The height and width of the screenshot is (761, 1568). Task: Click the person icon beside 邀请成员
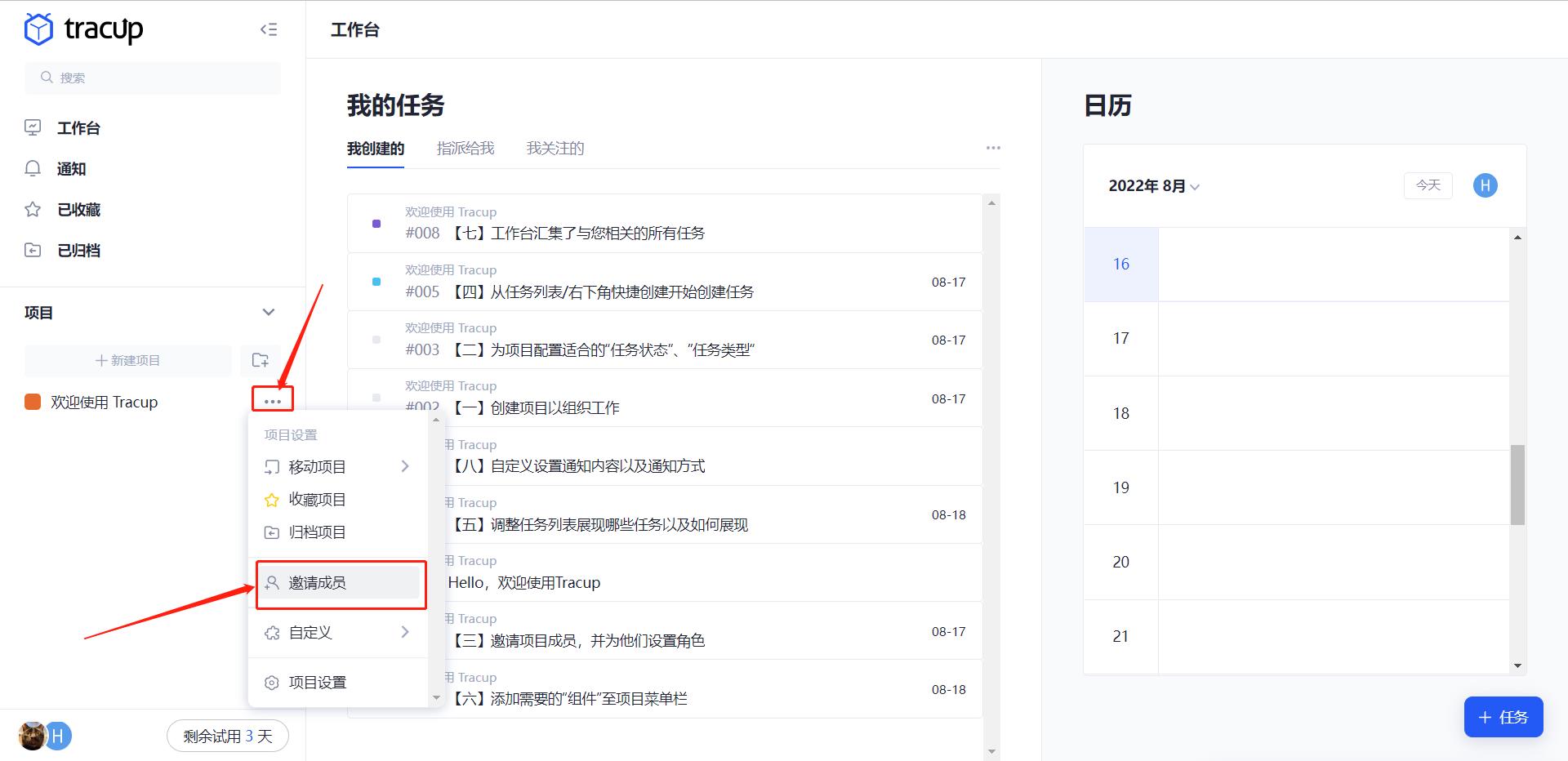click(x=272, y=582)
